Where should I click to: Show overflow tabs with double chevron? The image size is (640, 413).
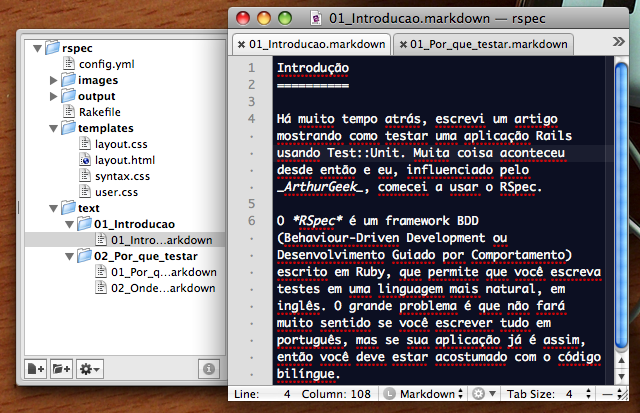tap(619, 42)
